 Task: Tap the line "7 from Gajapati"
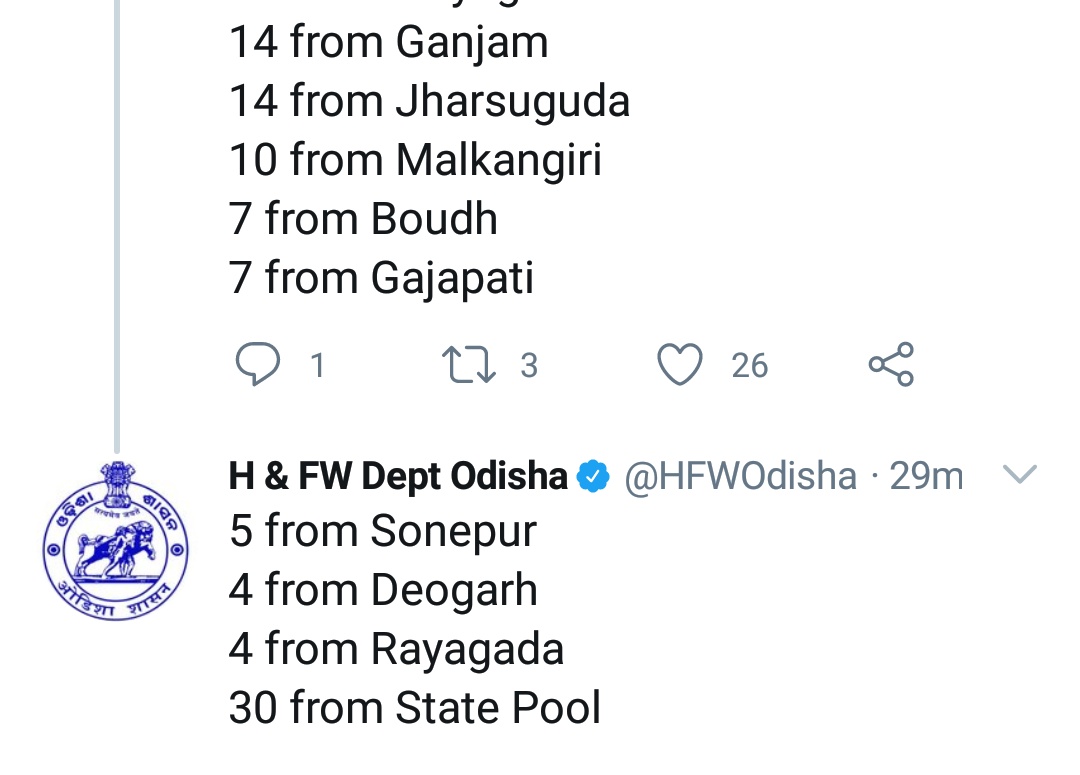point(381,278)
